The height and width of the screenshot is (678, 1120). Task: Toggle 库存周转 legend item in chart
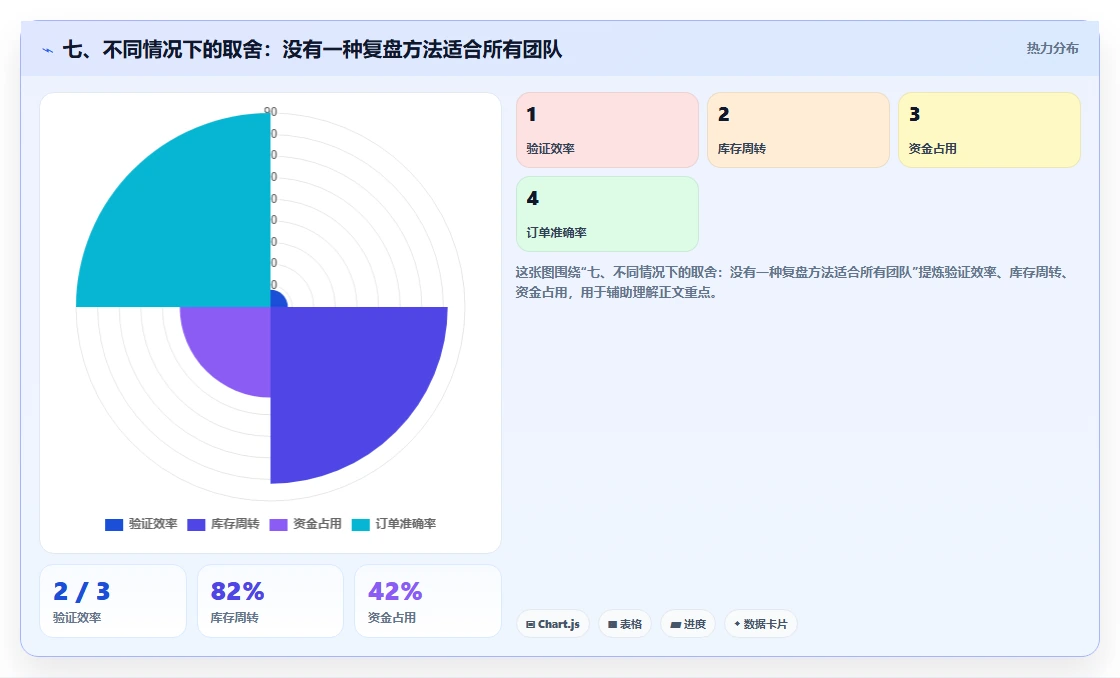[223, 524]
